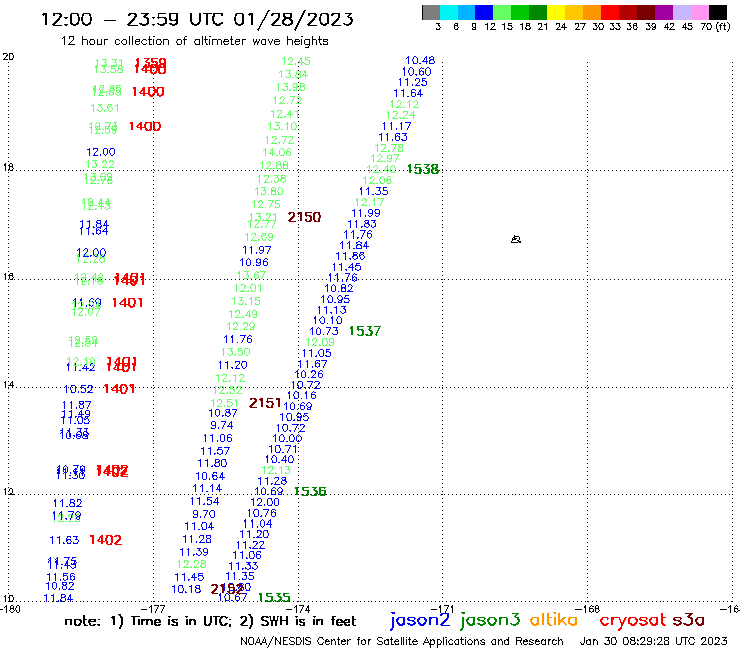740x650 pixels.
Task: Click the wave height value 11.25
Action: [412, 82]
